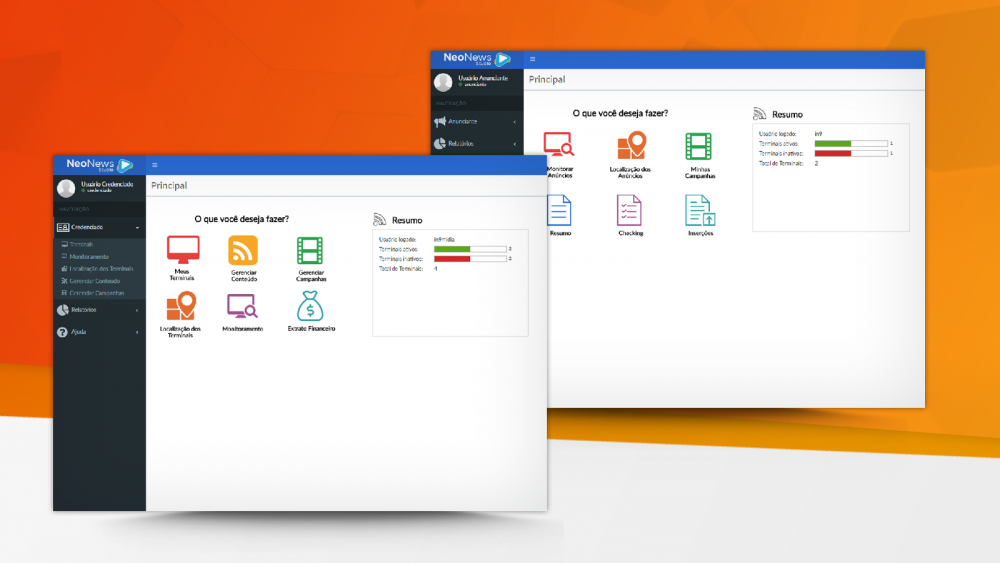This screenshot has height=563, width=1000.
Task: Select Gerenciar Conteúdo in the sidebar submenu
Action: [x=94, y=281]
